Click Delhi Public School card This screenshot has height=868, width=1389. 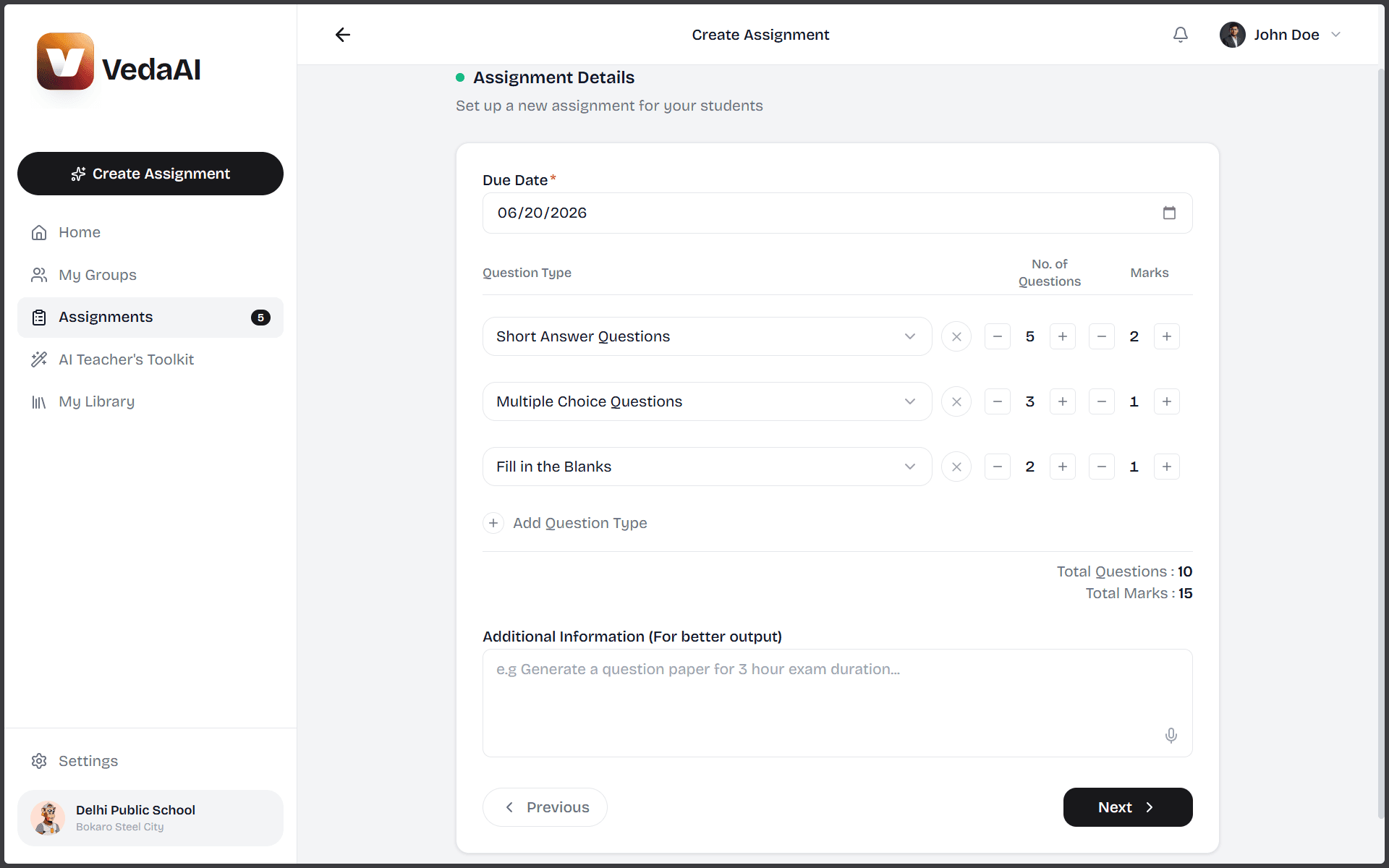(150, 818)
